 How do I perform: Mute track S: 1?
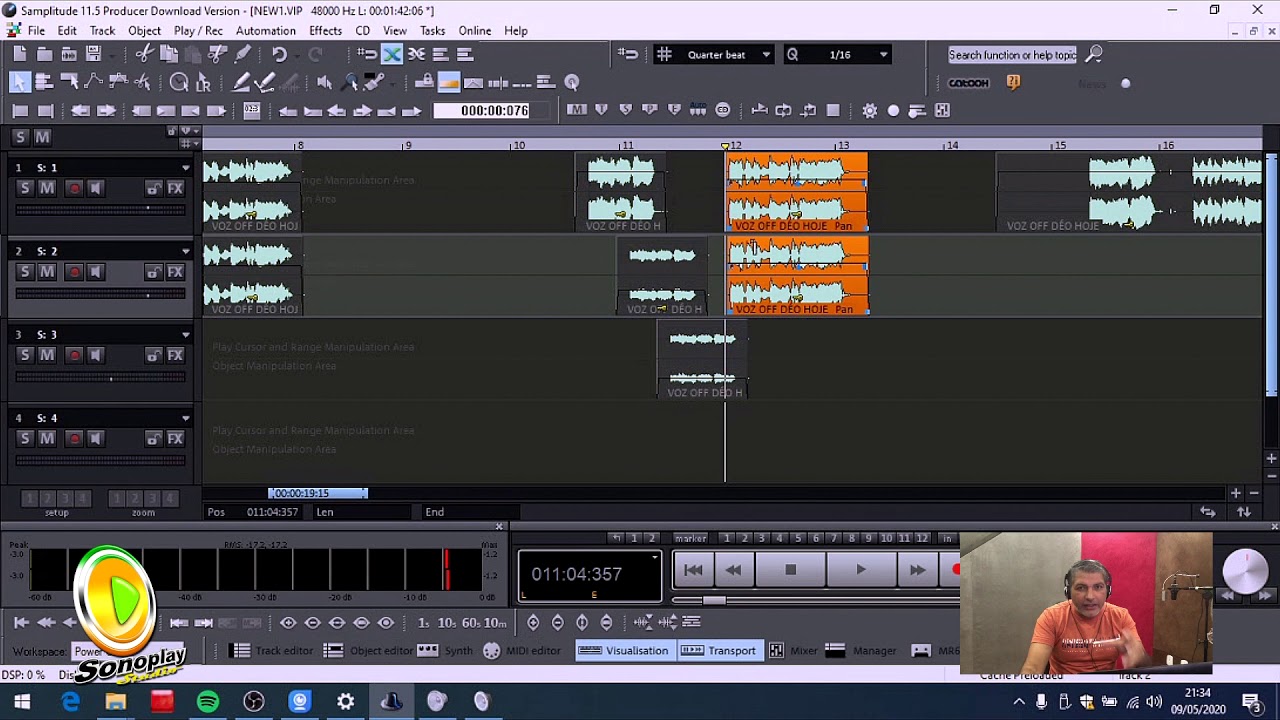pyautogui.click(x=47, y=188)
